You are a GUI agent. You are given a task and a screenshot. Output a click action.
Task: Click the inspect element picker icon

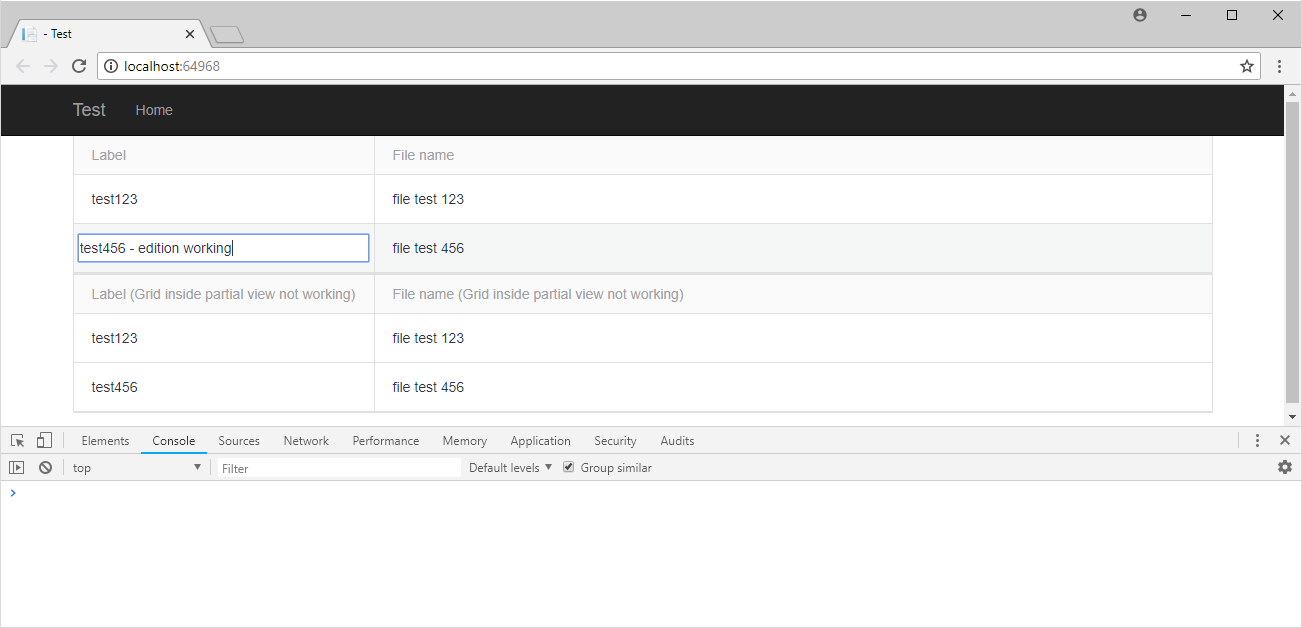pyautogui.click(x=17, y=441)
